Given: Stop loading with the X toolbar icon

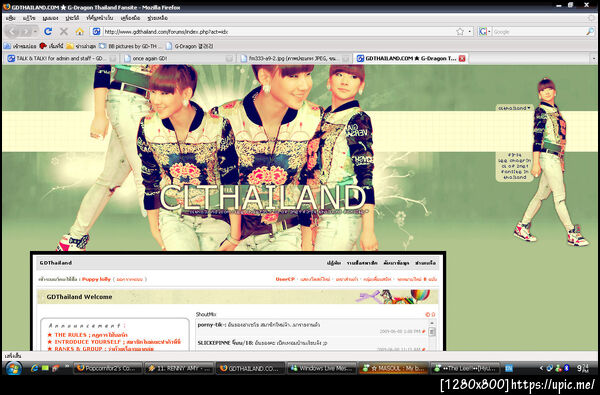Looking at the screenshot, I should click(x=64, y=31).
